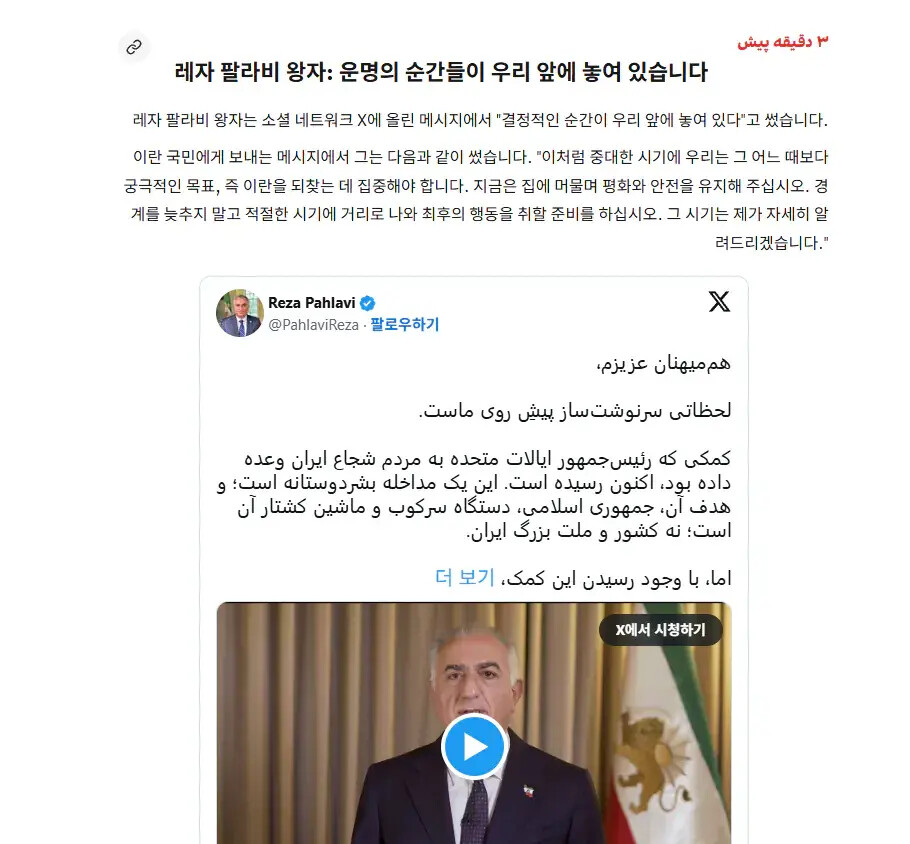The width and height of the screenshot is (910, 844).
Task: Expand the tweet with 더 보기
Action: point(464,578)
